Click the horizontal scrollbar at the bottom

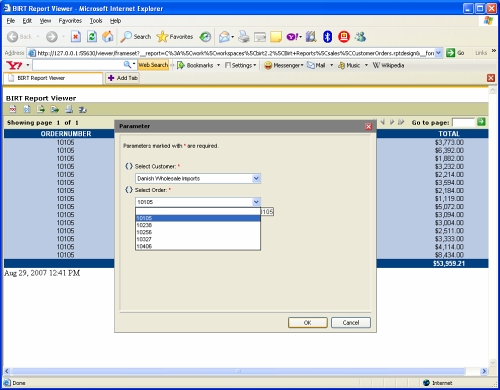(x=238, y=371)
